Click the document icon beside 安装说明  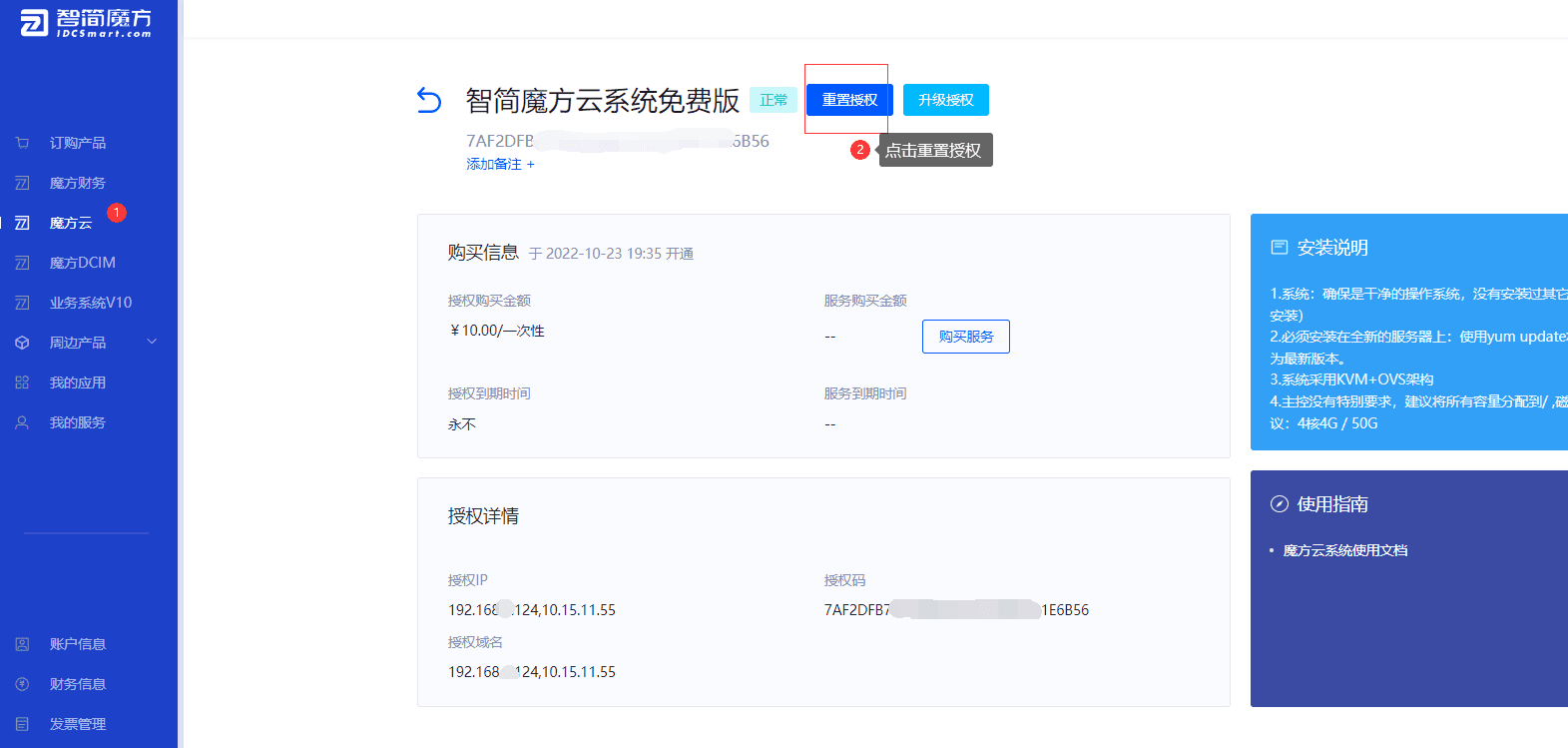point(1279,247)
